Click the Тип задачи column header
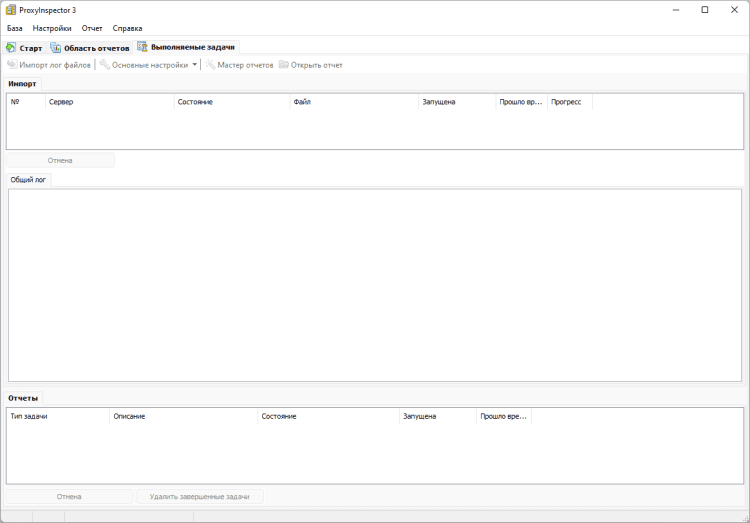This screenshot has width=750, height=523. click(58, 416)
